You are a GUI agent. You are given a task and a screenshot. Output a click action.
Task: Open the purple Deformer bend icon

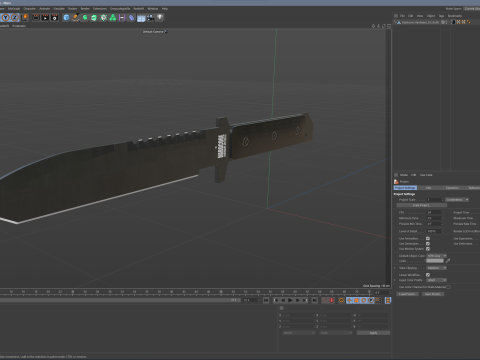click(x=122, y=17)
